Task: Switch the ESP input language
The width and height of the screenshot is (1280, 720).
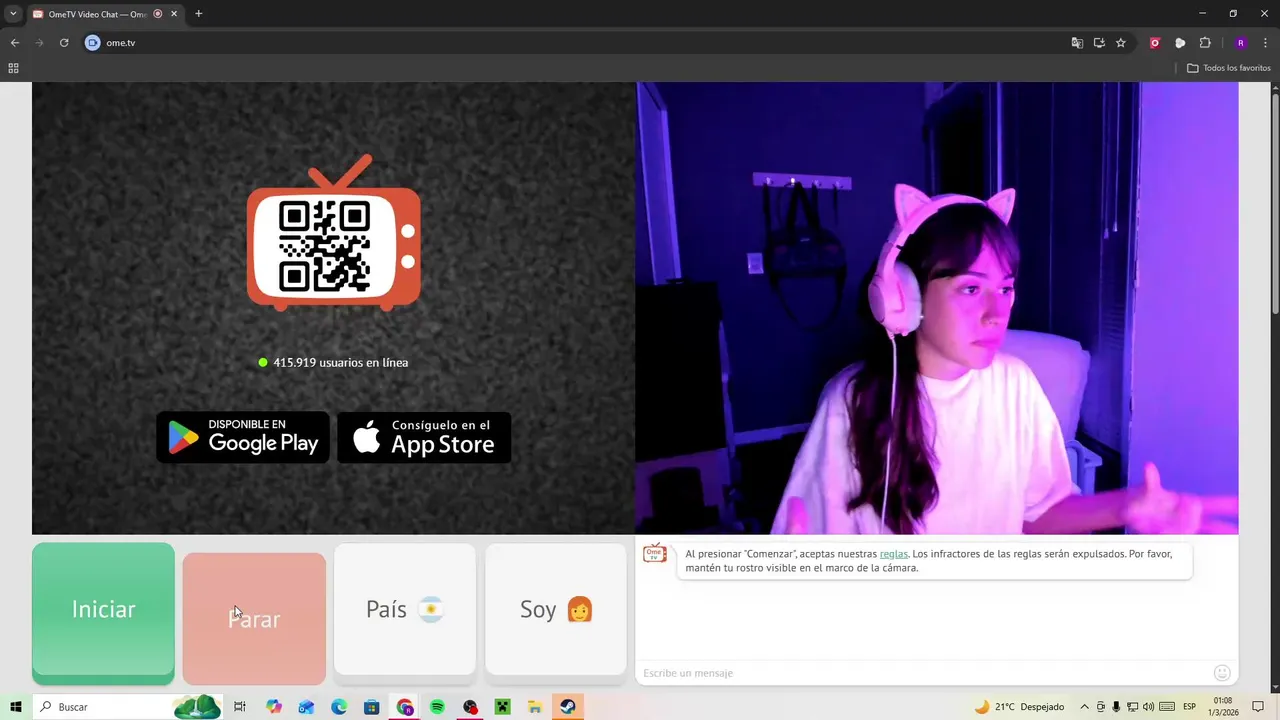Action: coord(1190,707)
